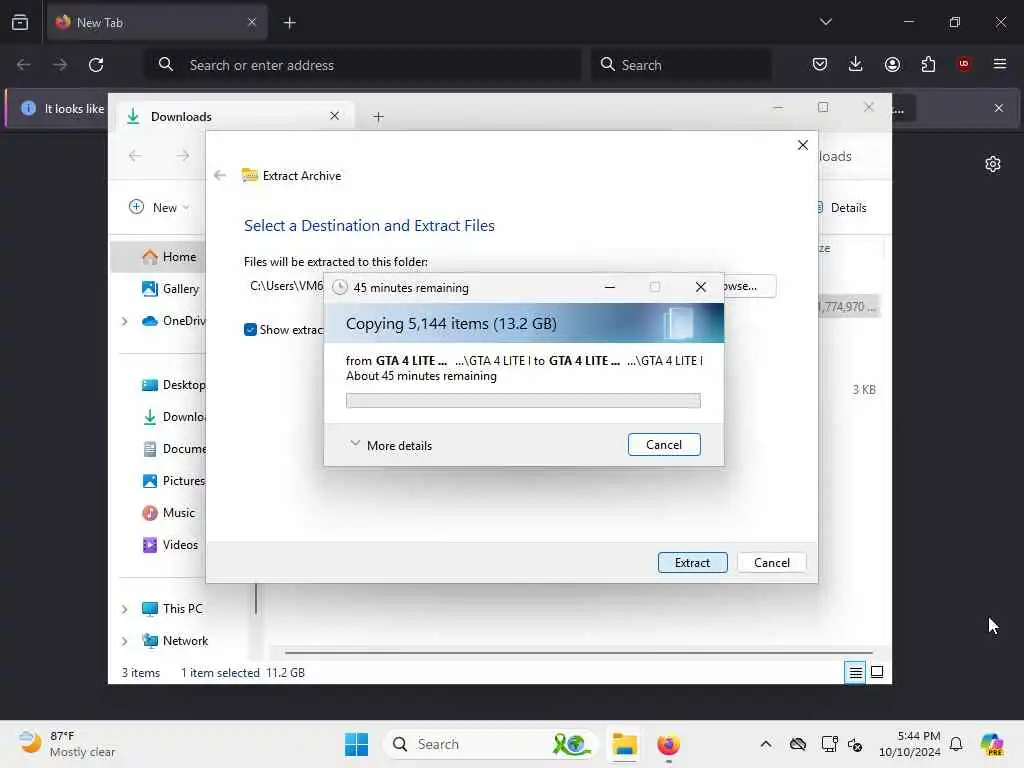The image size is (1024, 768).
Task: Open Firefox downloads panel
Action: [856, 64]
